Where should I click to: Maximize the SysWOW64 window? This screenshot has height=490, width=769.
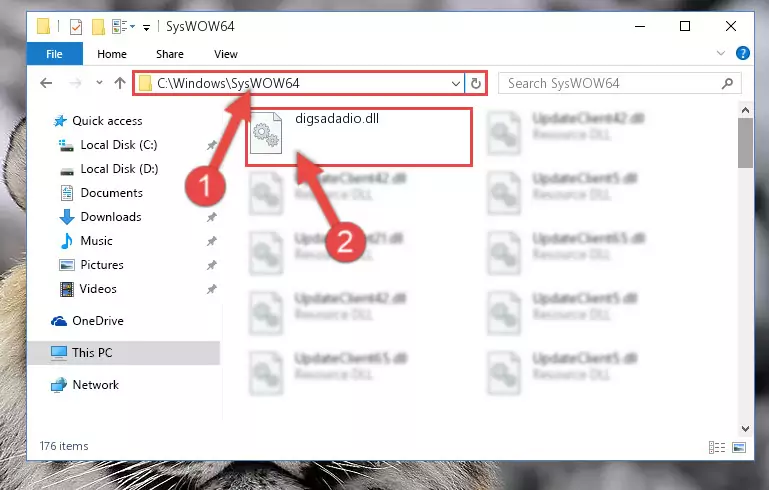pyautogui.click(x=685, y=26)
